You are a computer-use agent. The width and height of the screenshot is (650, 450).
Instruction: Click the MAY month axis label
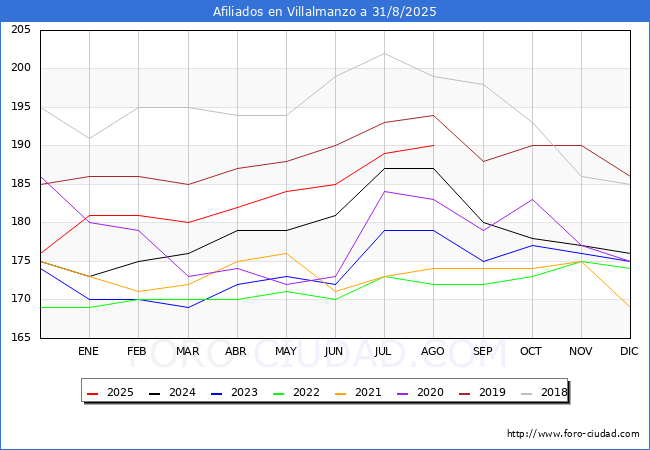pyautogui.click(x=286, y=351)
